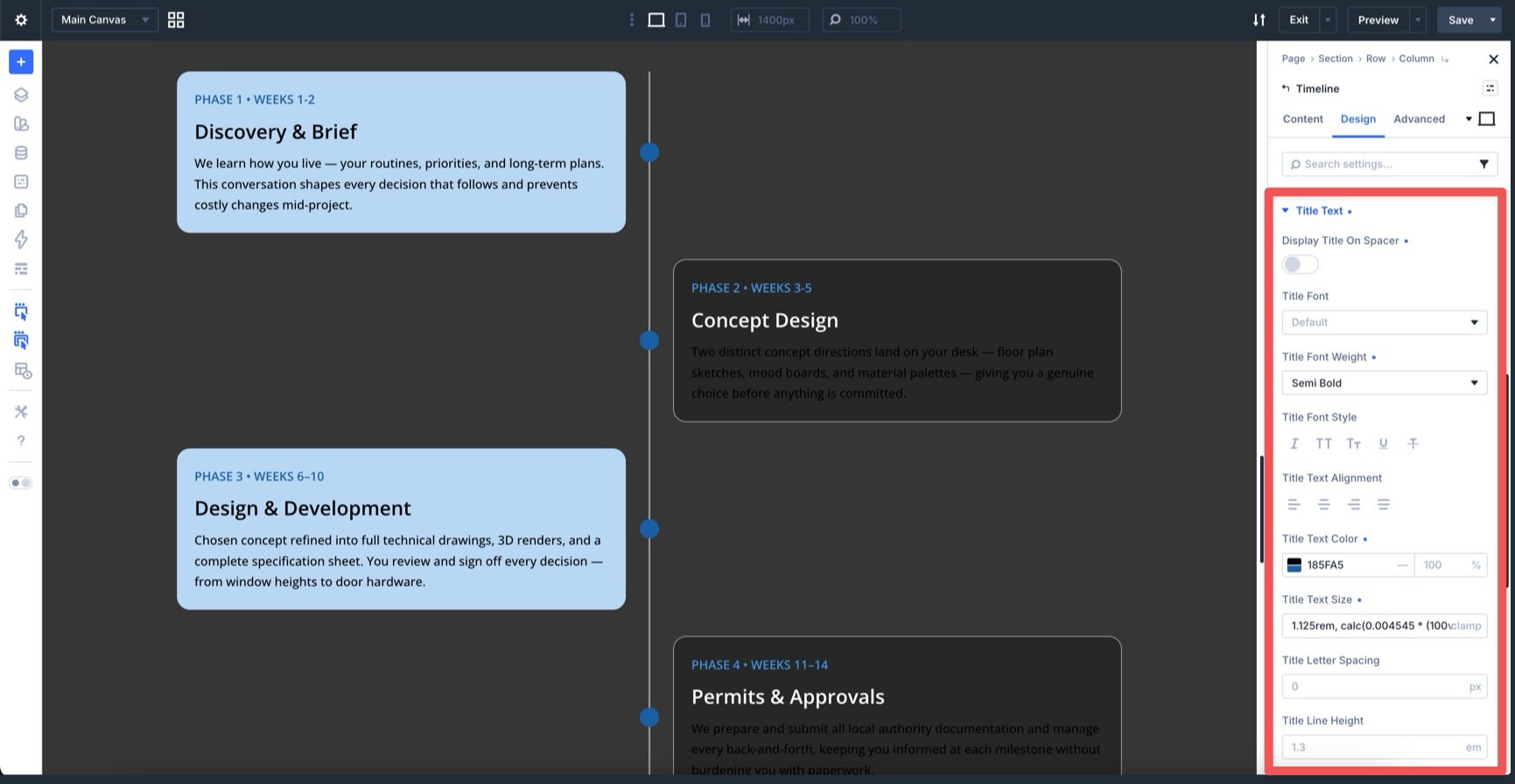The height and width of the screenshot is (784, 1515).
Task: Toggle Display Title On Spacer switch
Action: point(1300,264)
